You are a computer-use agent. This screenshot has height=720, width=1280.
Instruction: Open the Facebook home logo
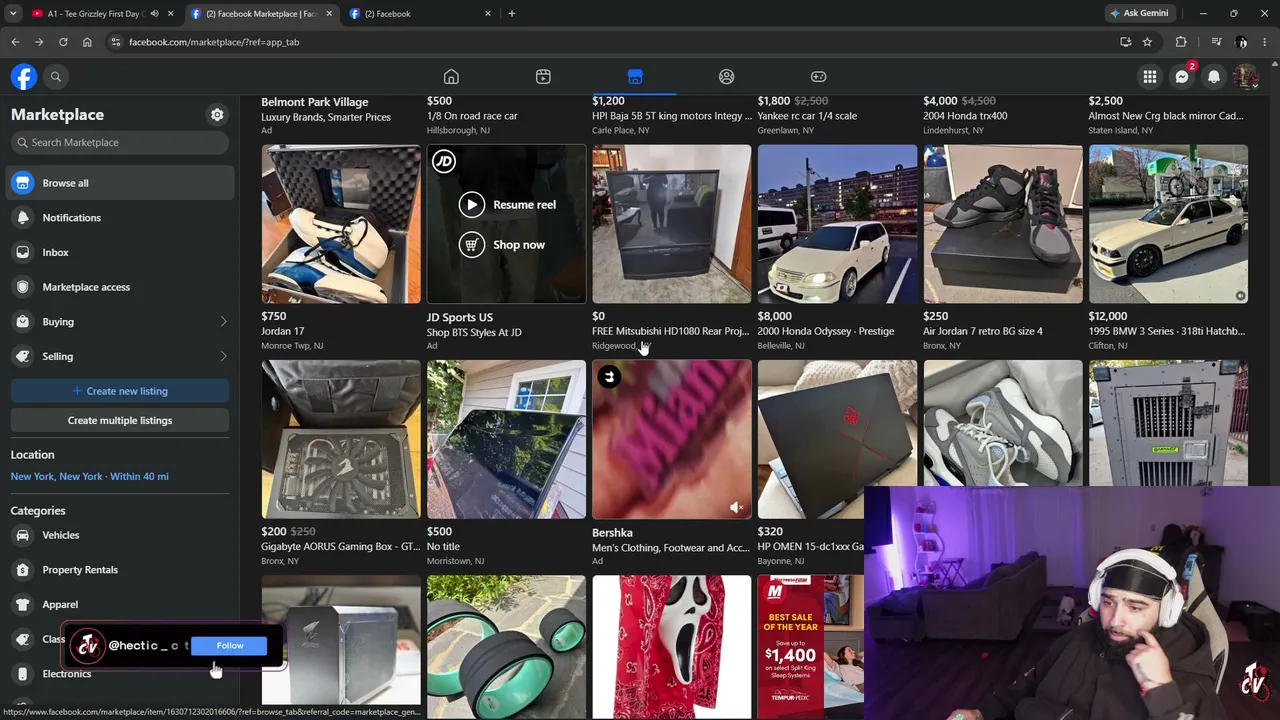24,77
